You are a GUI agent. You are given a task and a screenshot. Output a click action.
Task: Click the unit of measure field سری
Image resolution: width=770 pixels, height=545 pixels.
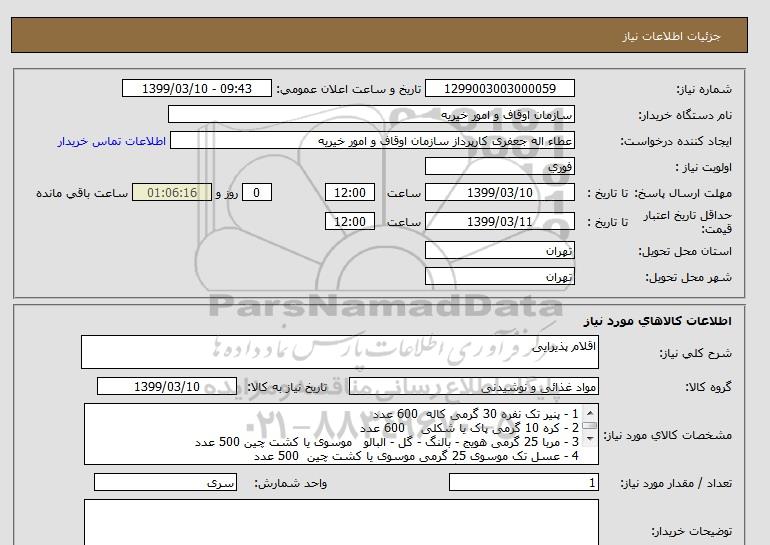click(165, 483)
